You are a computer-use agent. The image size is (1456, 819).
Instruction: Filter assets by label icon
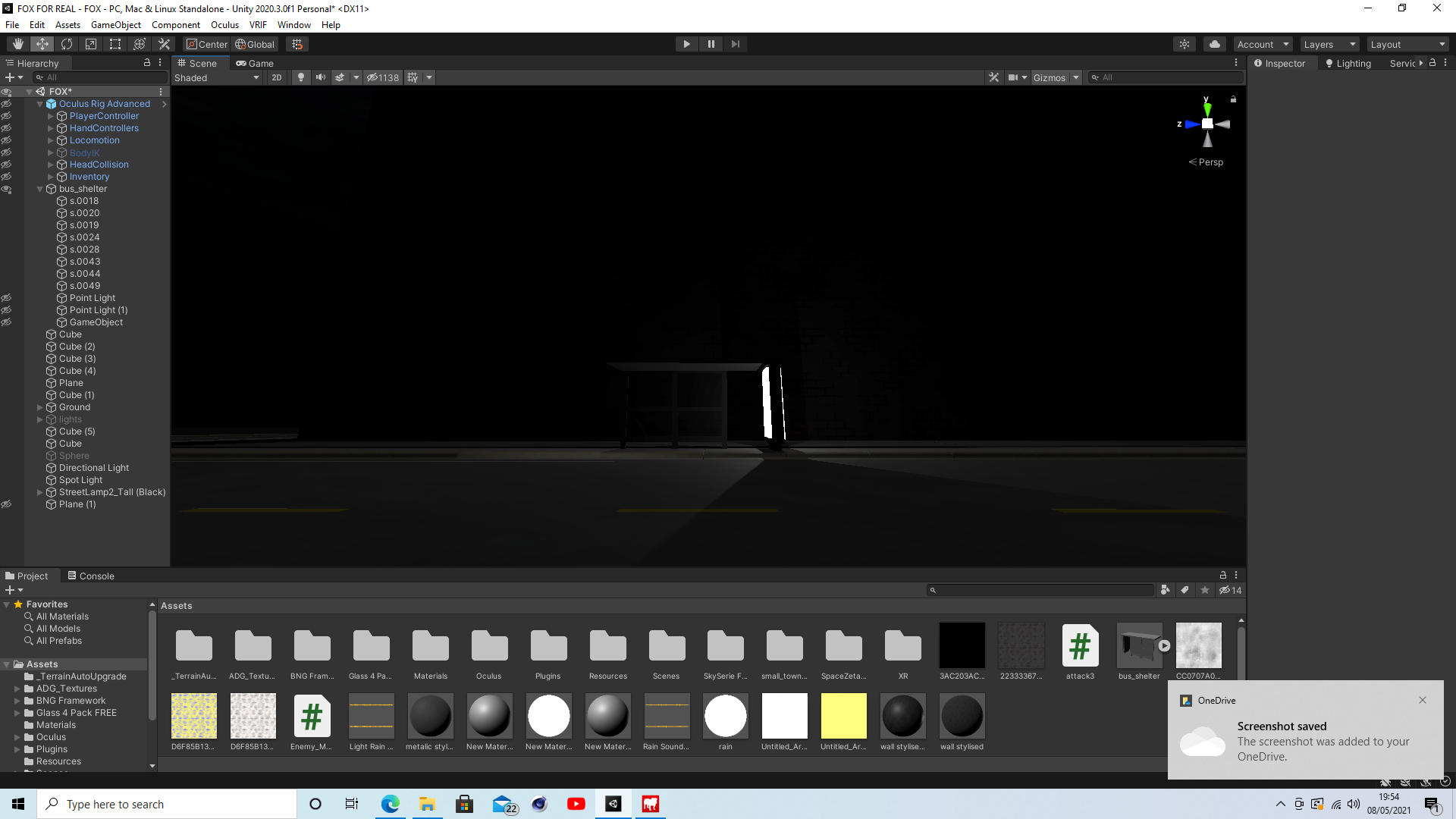coord(1185,590)
